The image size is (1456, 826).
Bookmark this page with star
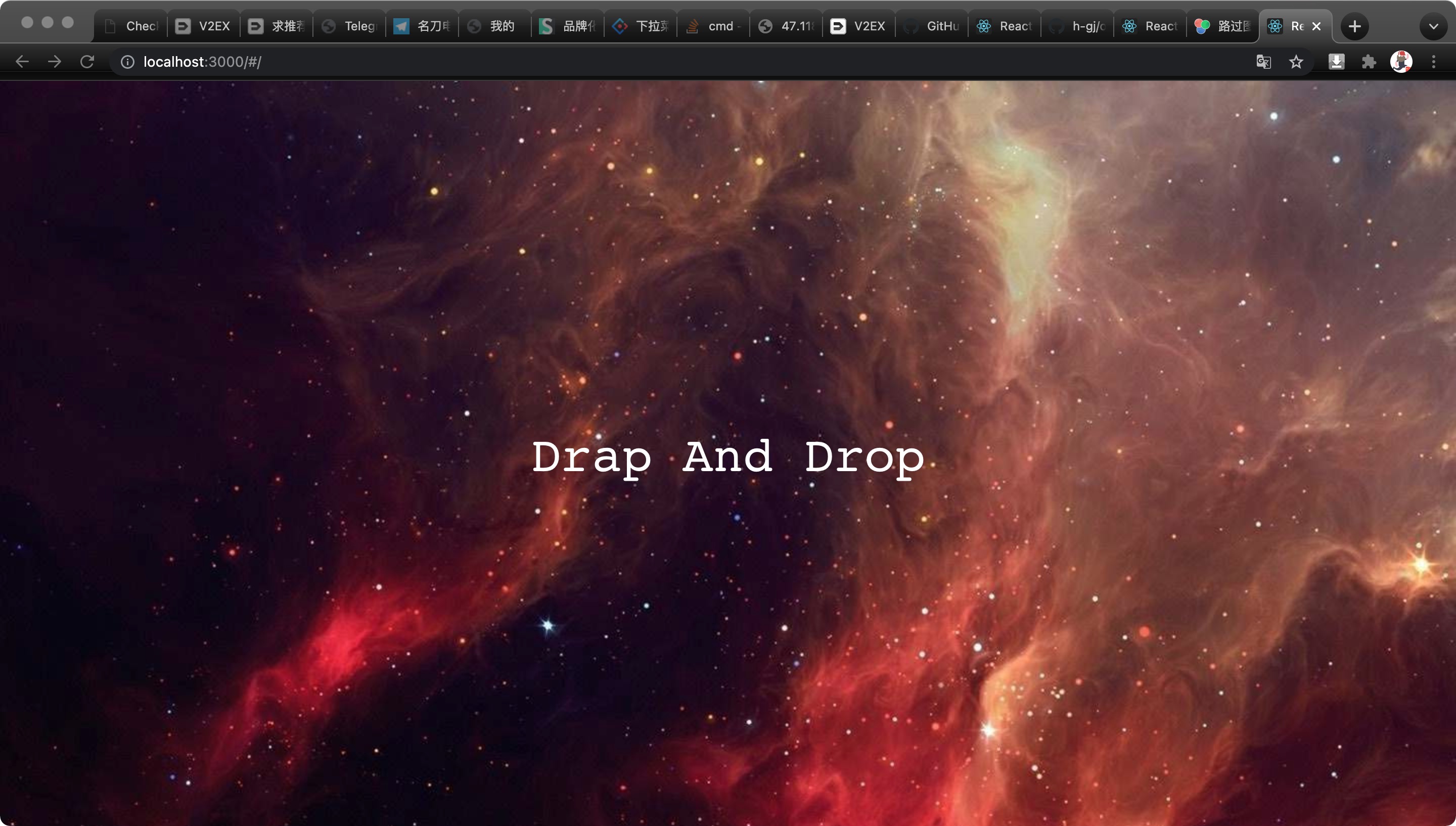pos(1296,61)
